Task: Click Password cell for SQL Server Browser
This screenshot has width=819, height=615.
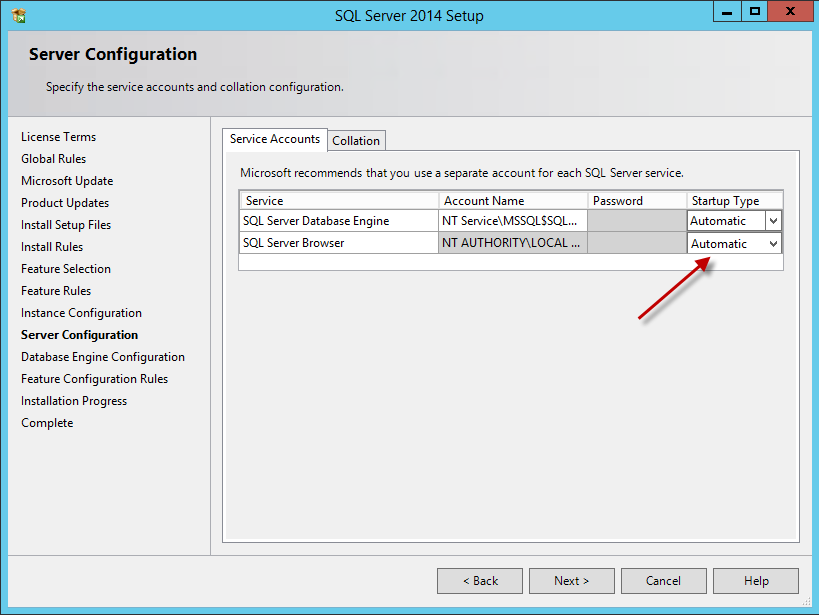Action: coord(637,243)
